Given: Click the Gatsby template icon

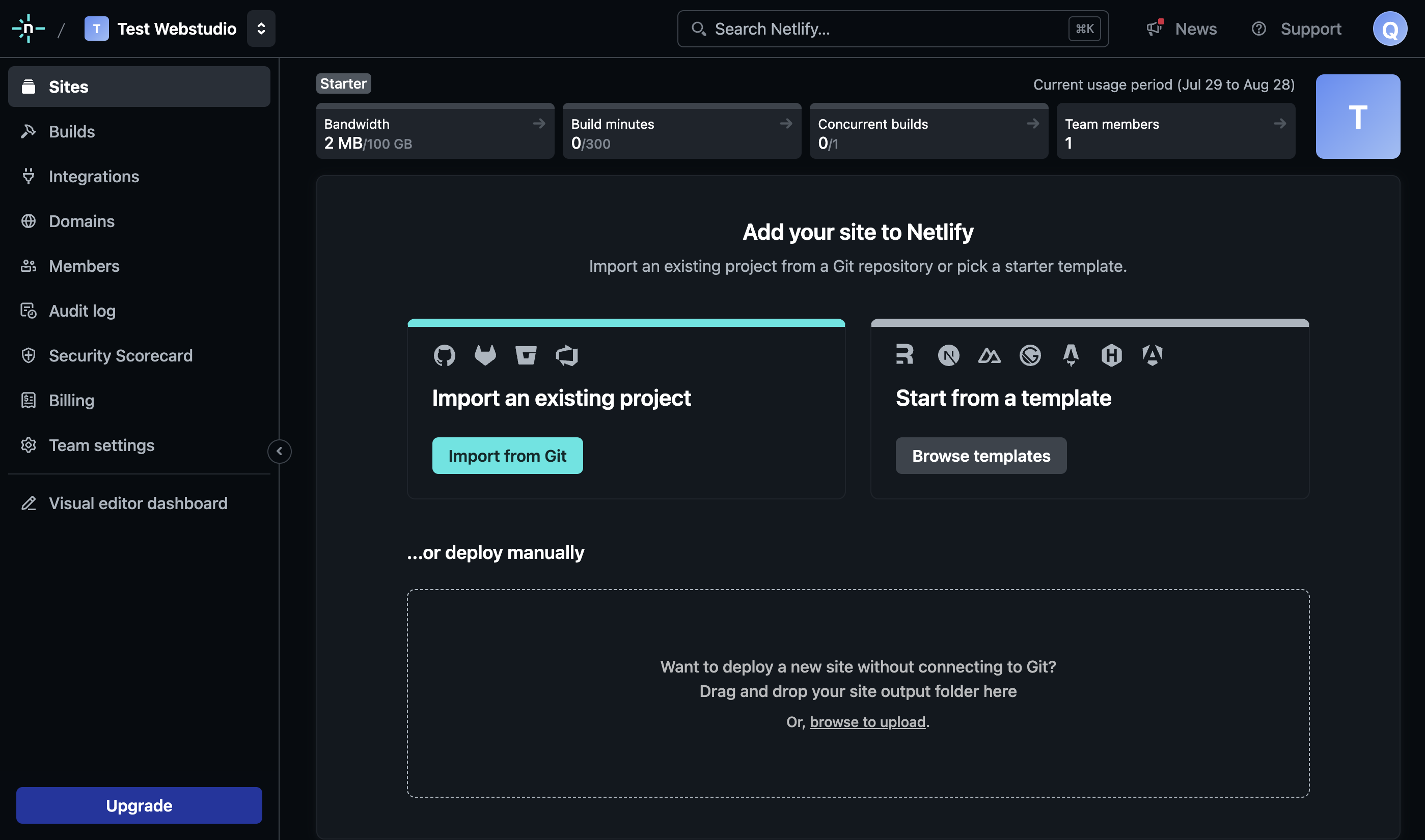Looking at the screenshot, I should tap(1030, 355).
